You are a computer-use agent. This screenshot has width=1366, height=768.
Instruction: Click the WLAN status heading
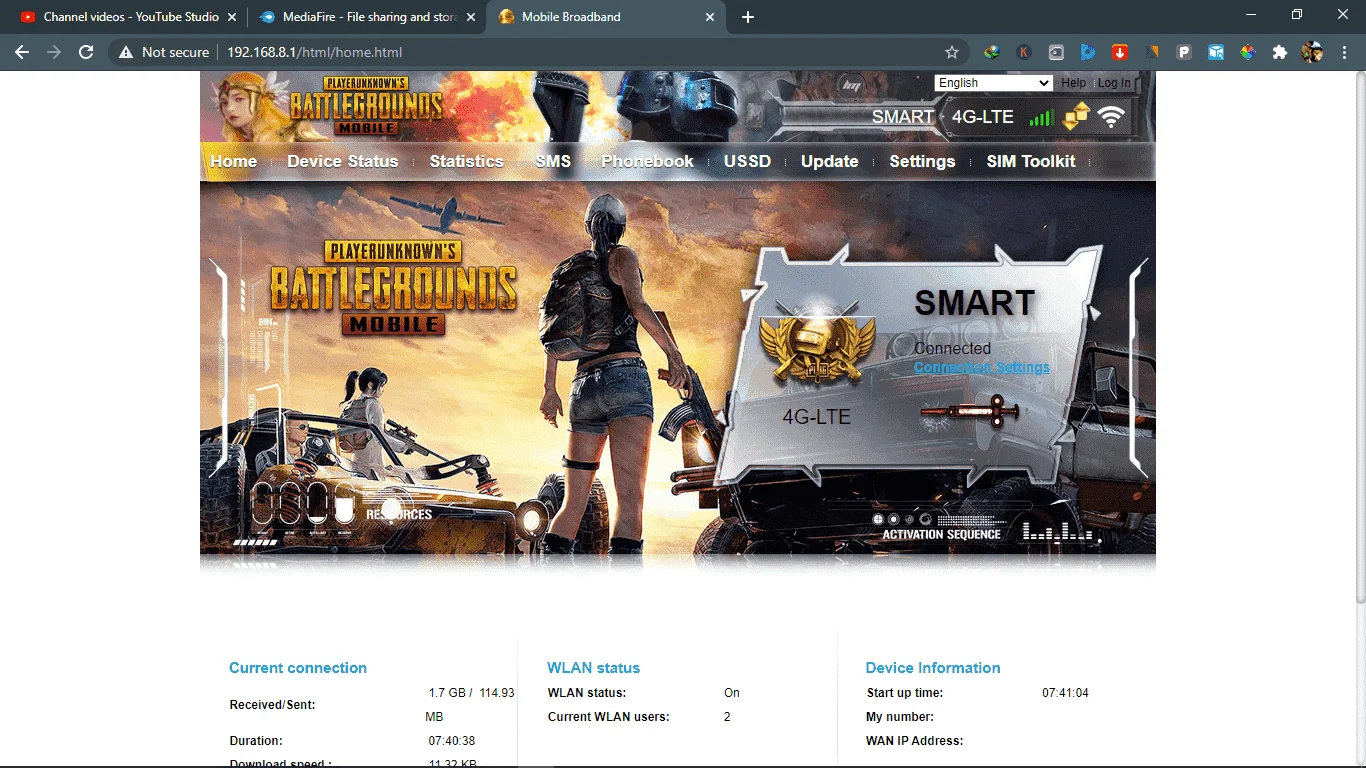click(594, 668)
